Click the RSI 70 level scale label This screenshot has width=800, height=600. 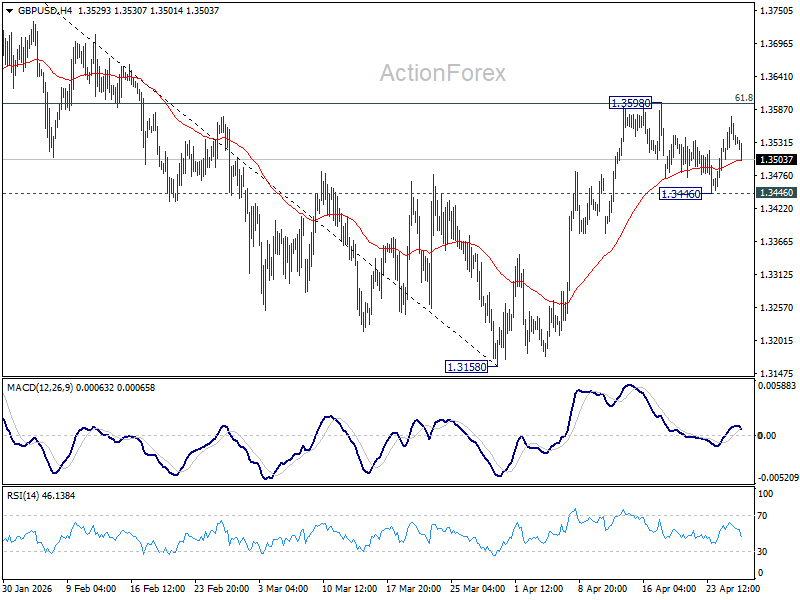point(762,516)
